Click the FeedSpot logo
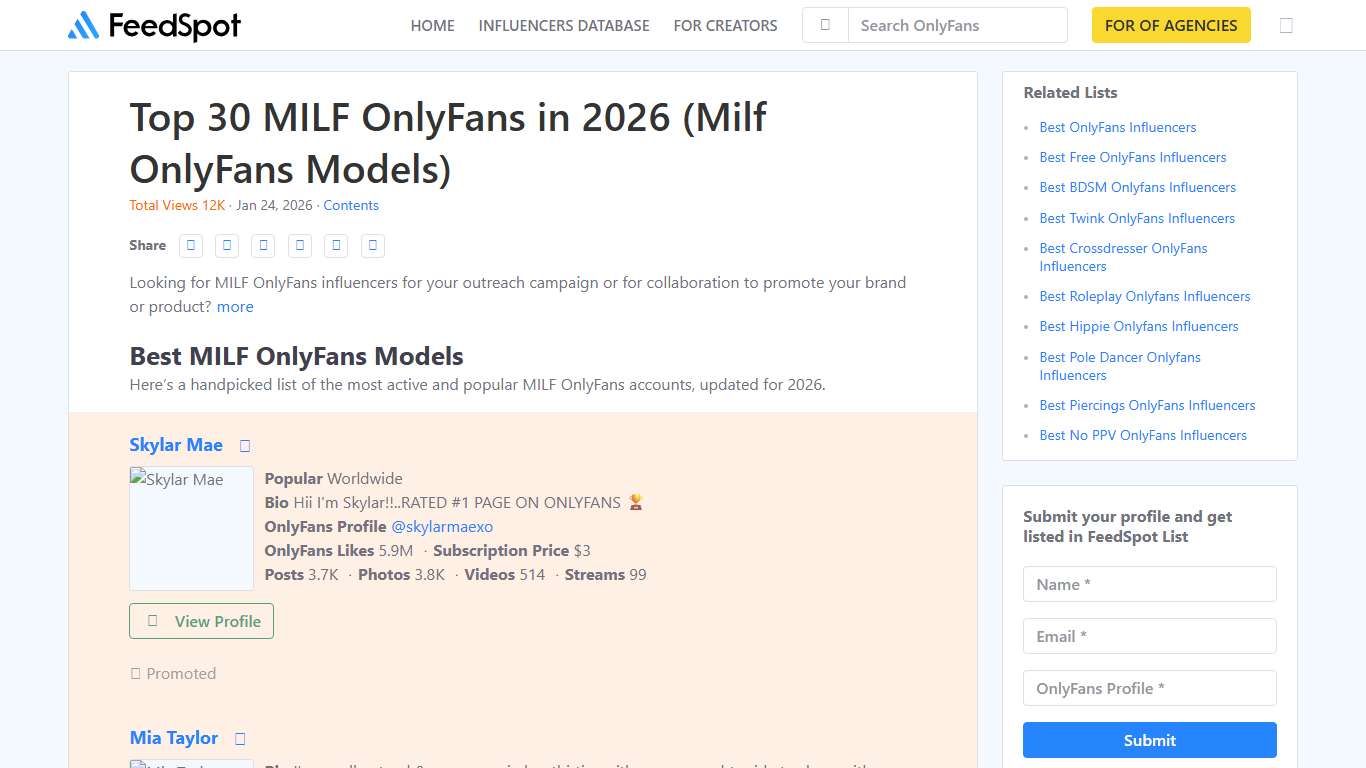This screenshot has height=768, width=1366. click(x=153, y=25)
